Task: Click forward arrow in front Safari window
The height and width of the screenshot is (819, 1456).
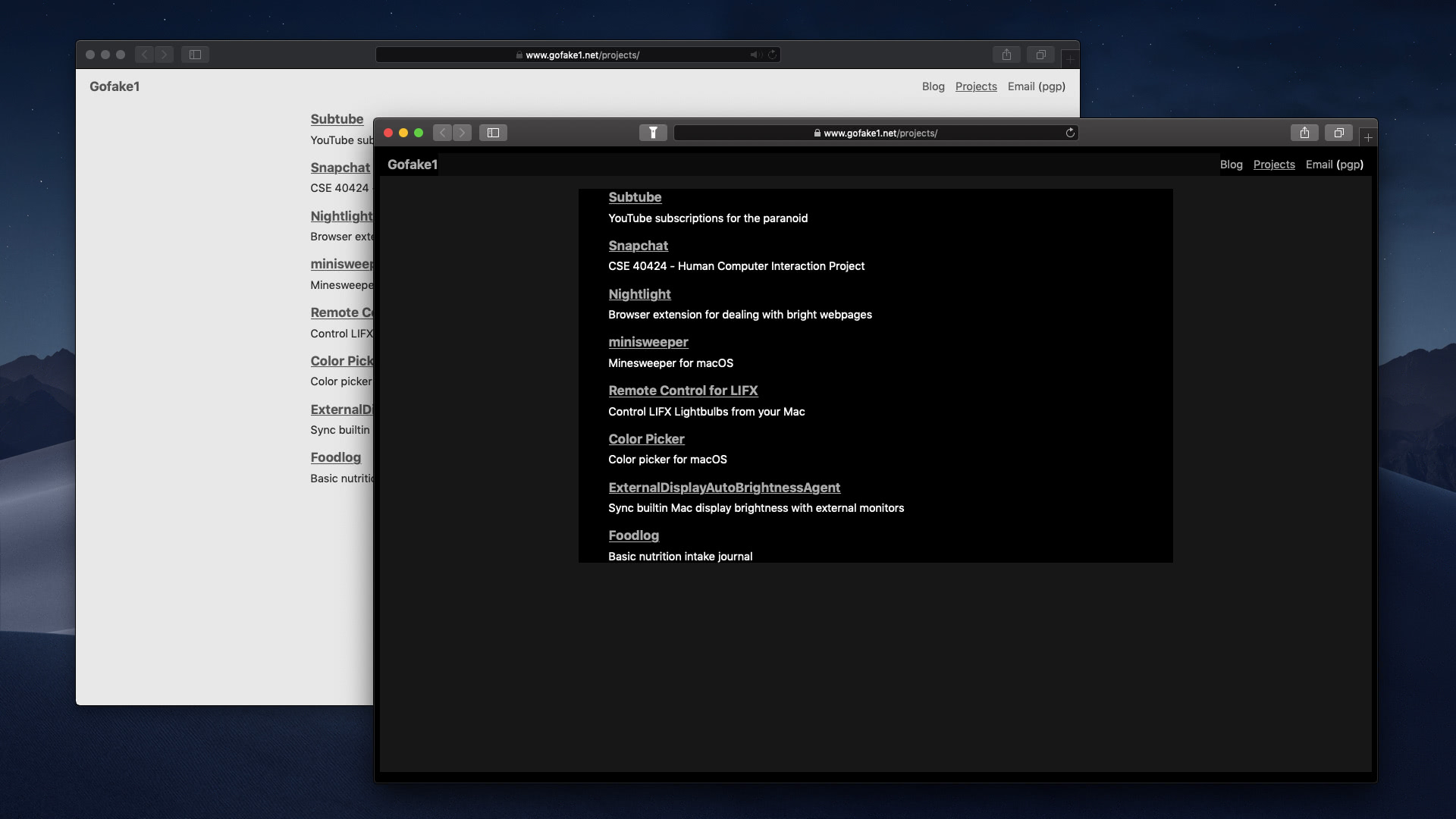Action: pos(462,133)
